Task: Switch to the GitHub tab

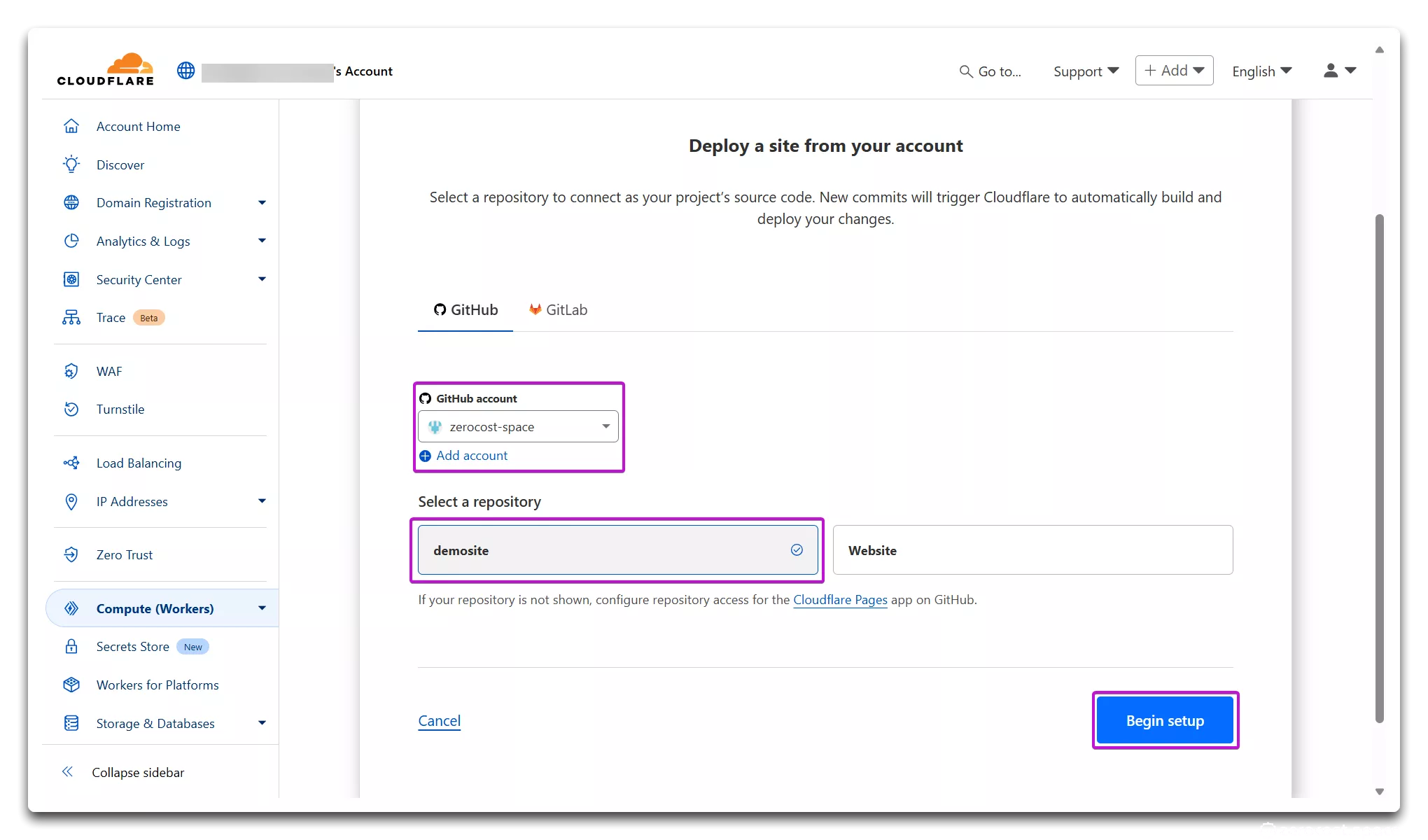Action: [465, 310]
